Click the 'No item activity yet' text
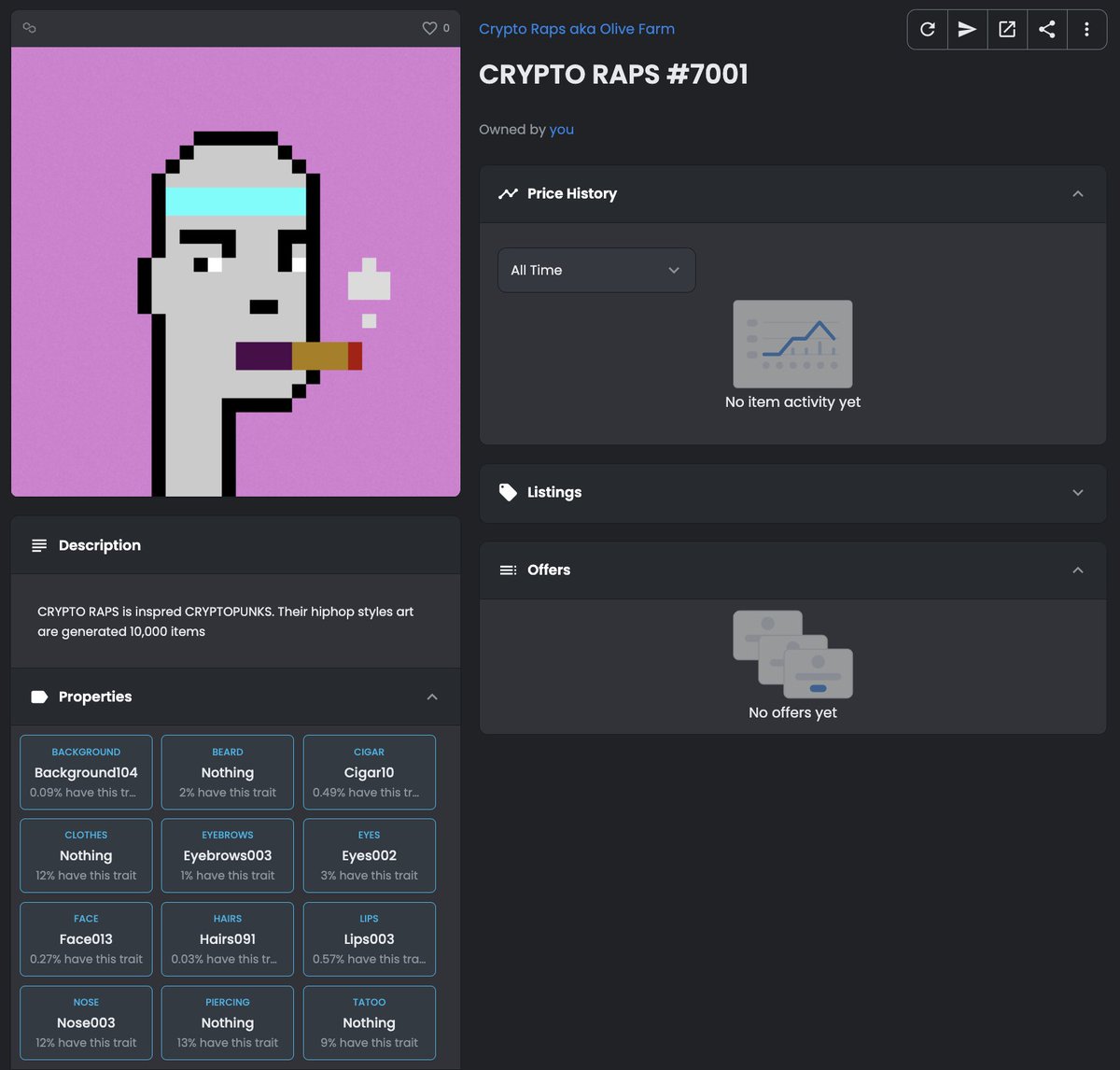Viewport: 1120px width, 1070px height. 792,401
